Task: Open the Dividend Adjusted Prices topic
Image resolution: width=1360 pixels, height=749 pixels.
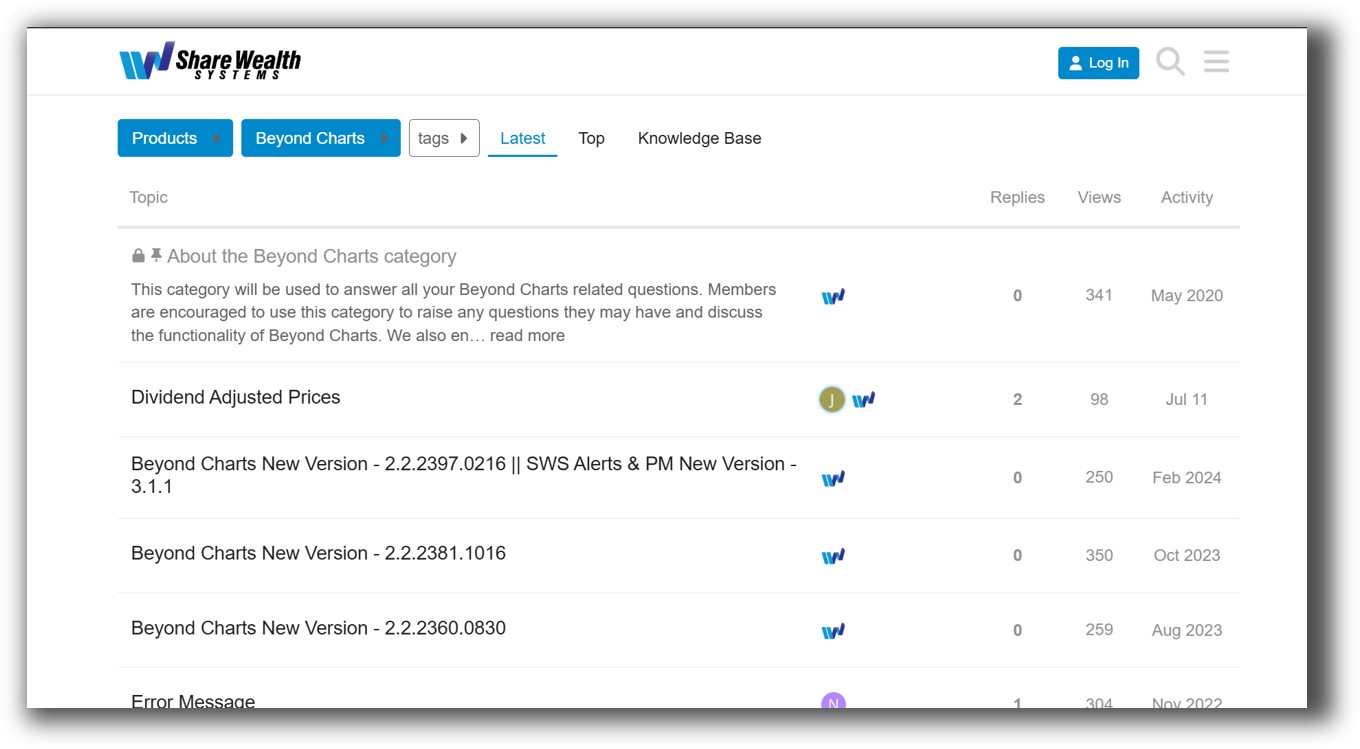Action: tap(236, 397)
